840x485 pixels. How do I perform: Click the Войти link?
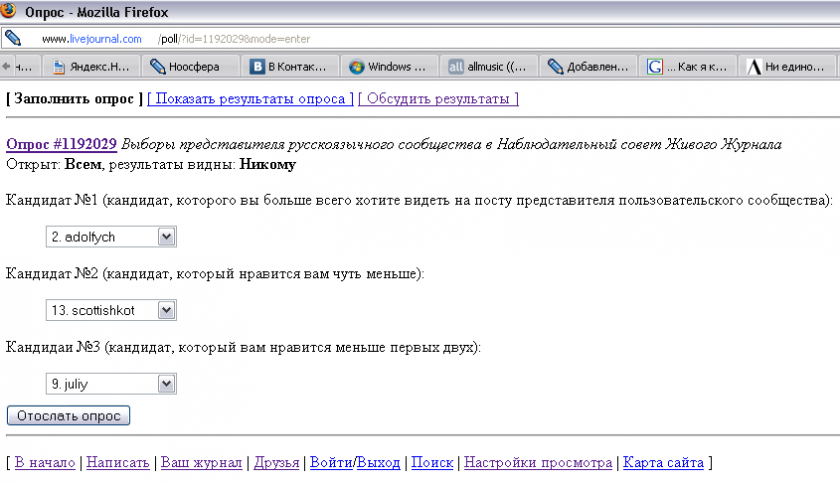coord(331,462)
